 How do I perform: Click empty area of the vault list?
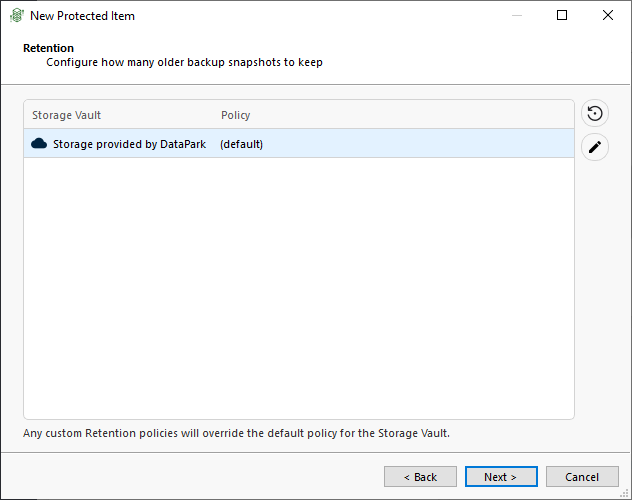(299, 288)
